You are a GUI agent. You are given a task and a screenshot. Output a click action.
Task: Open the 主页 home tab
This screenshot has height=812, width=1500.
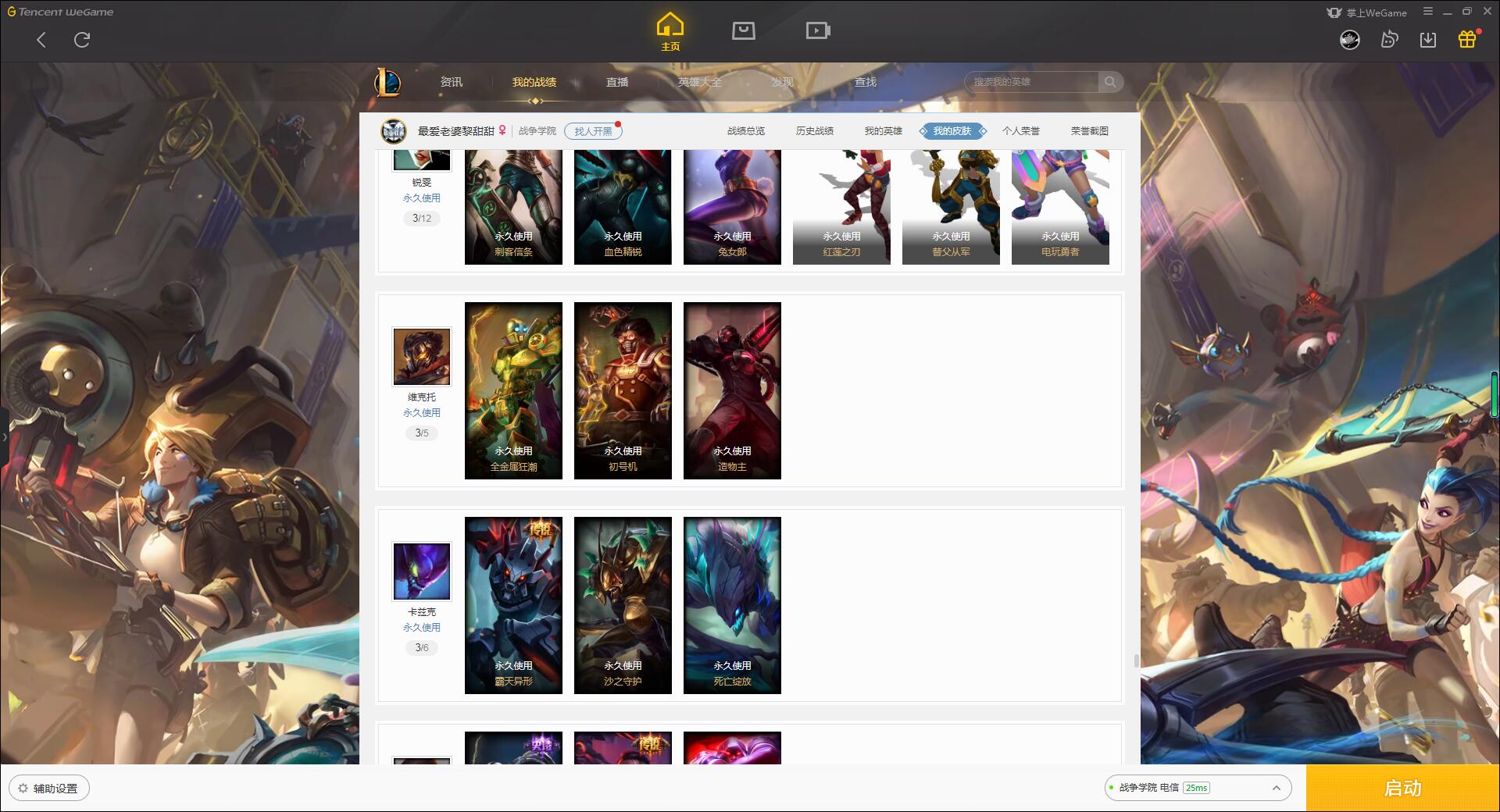(x=670, y=32)
